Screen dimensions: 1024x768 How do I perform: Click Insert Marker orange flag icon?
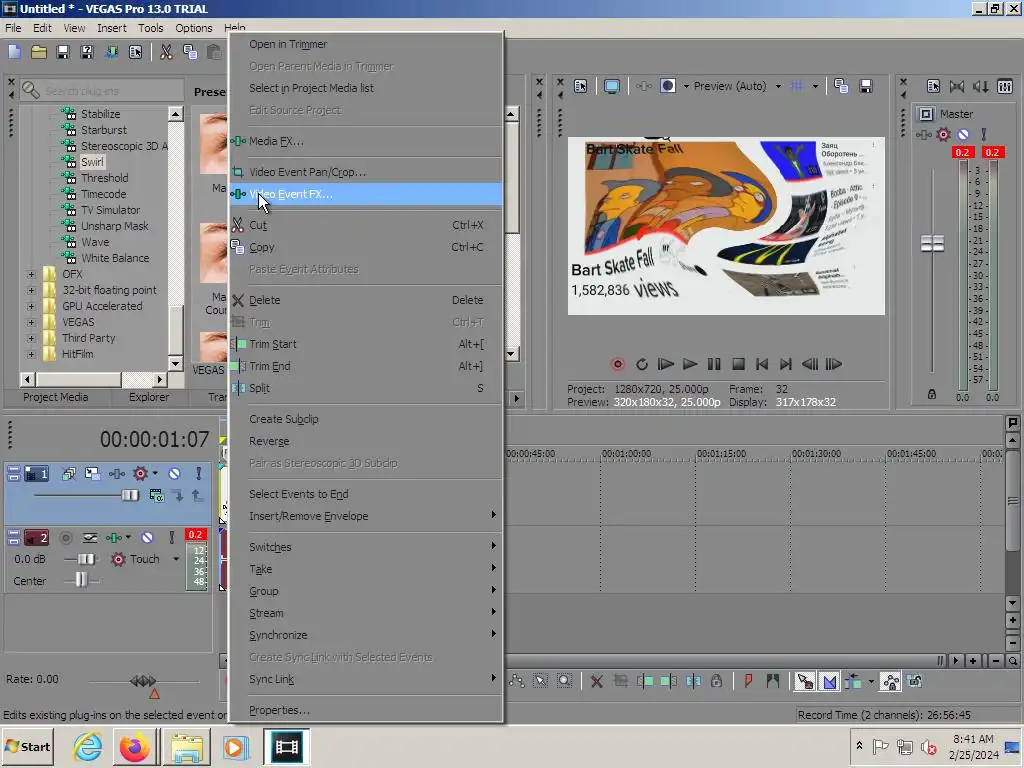click(x=748, y=682)
